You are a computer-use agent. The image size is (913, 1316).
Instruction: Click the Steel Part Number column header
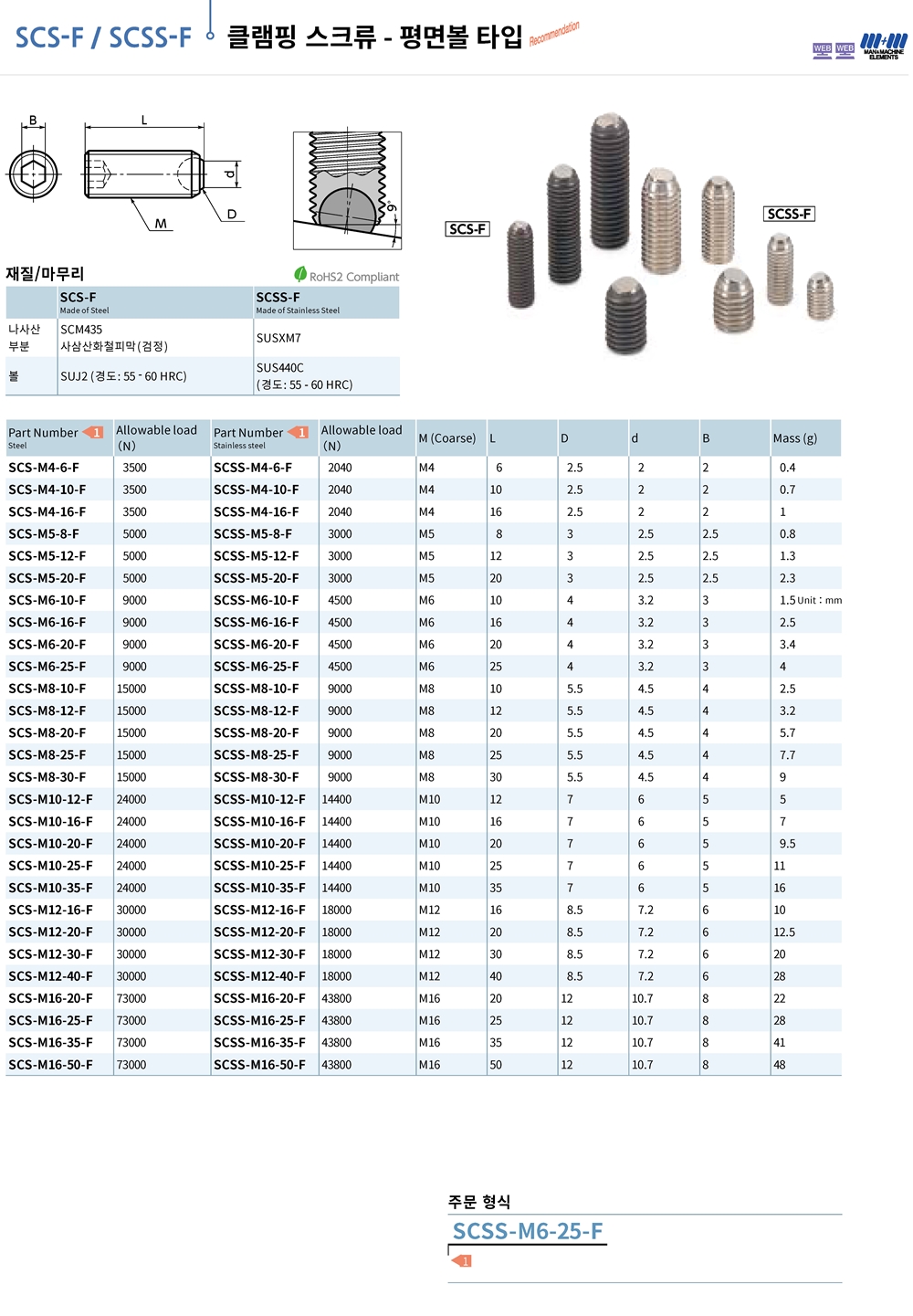point(59,438)
